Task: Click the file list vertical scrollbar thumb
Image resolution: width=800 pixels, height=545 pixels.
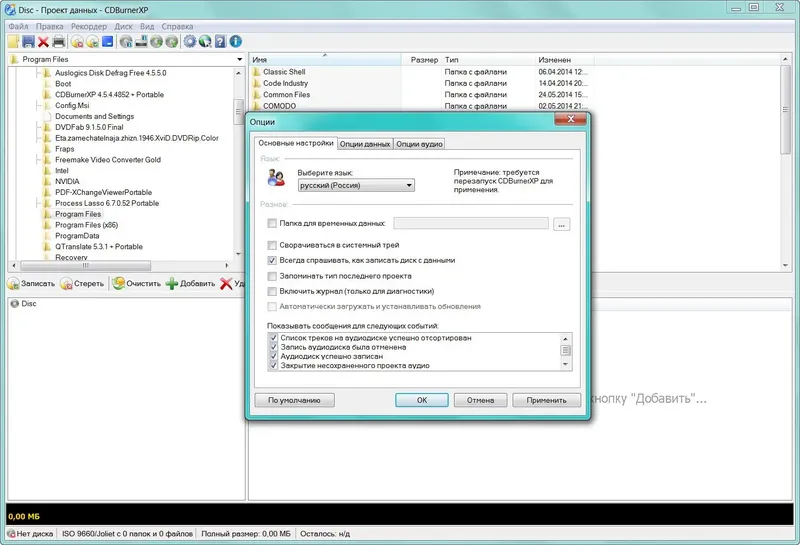Action: pyautogui.click(x=785, y=109)
